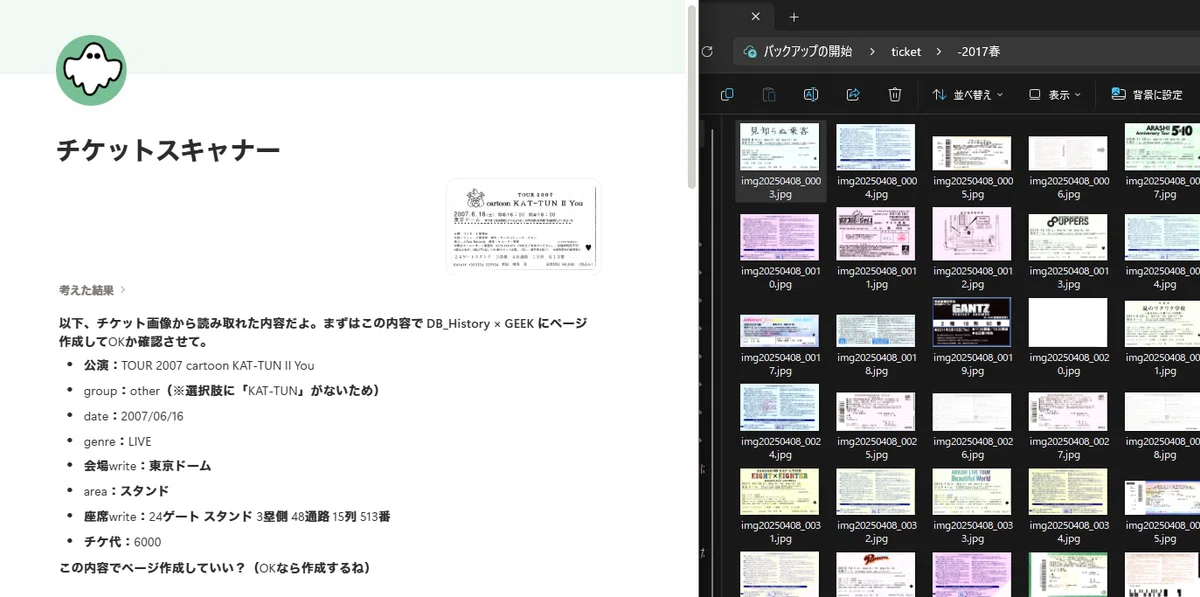Expand 考えた結果 disclosure

click(x=92, y=290)
